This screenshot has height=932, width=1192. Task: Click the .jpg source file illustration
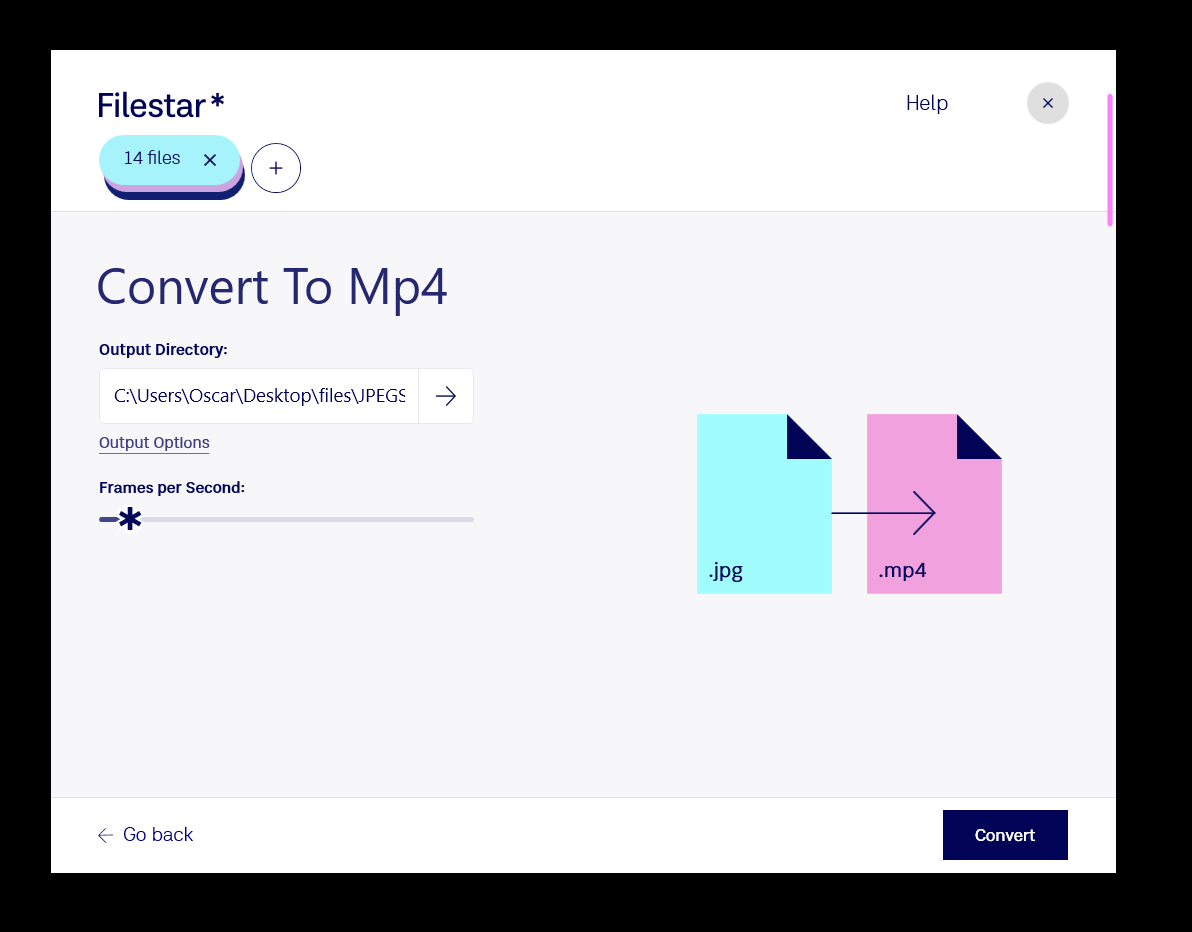click(x=764, y=504)
